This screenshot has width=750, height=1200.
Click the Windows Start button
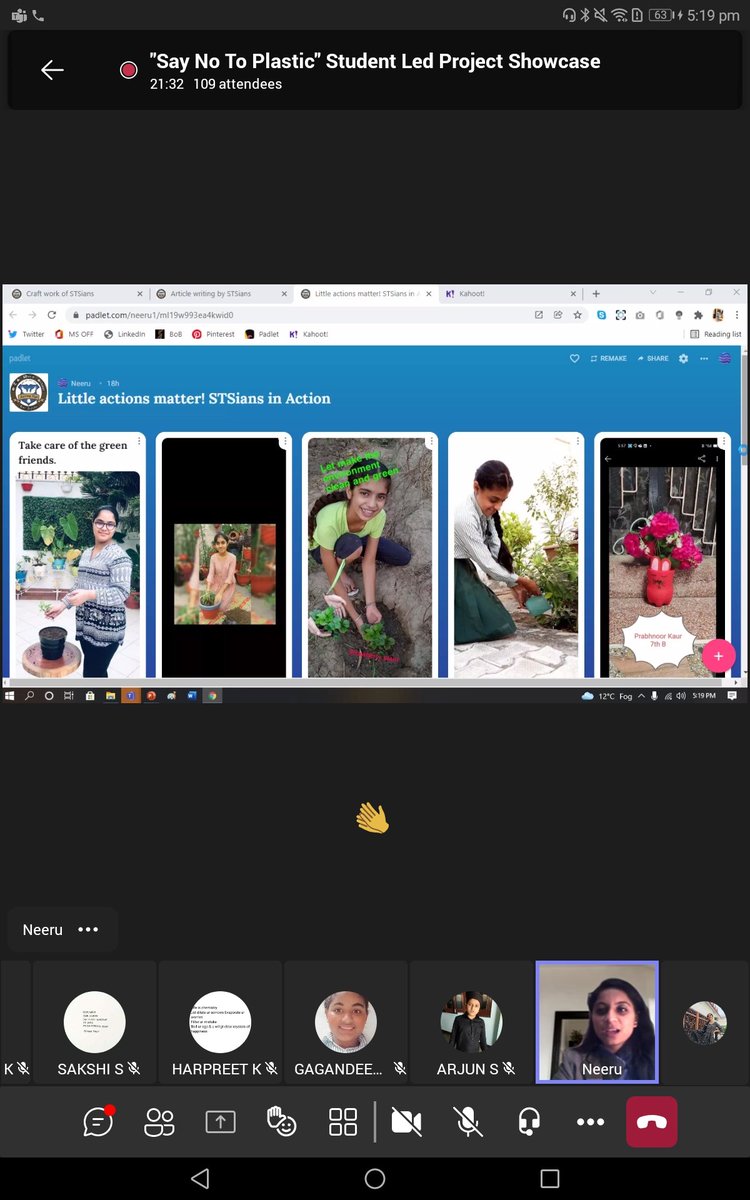[x=11, y=695]
